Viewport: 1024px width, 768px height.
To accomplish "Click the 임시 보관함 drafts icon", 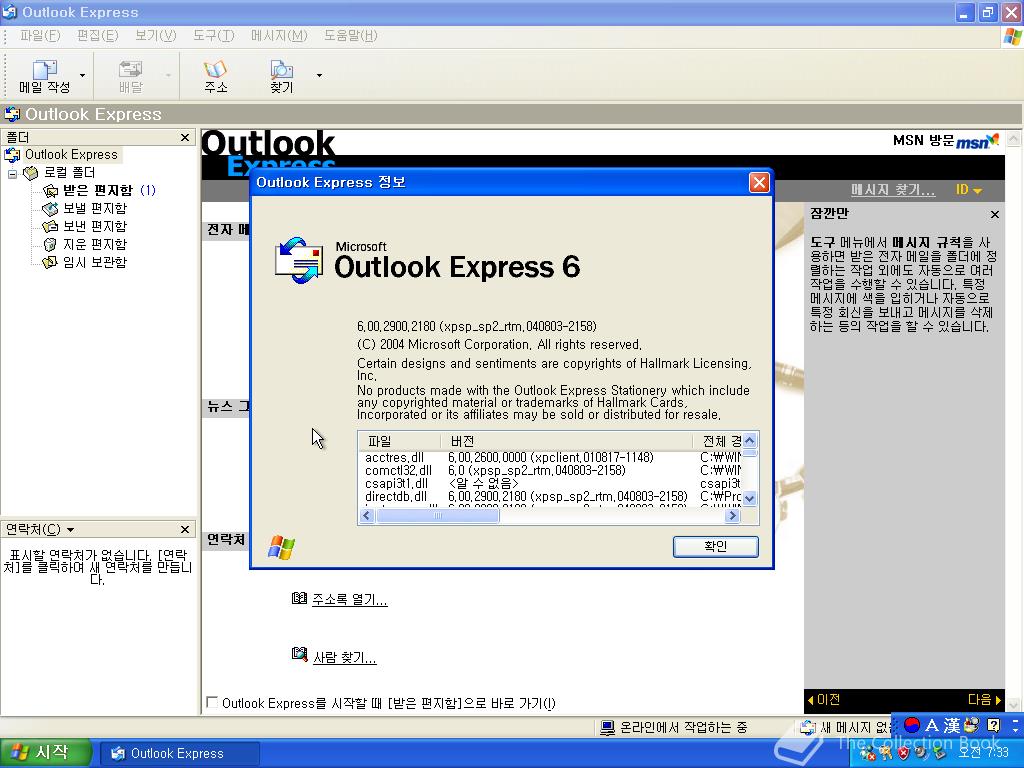I will (x=50, y=263).
